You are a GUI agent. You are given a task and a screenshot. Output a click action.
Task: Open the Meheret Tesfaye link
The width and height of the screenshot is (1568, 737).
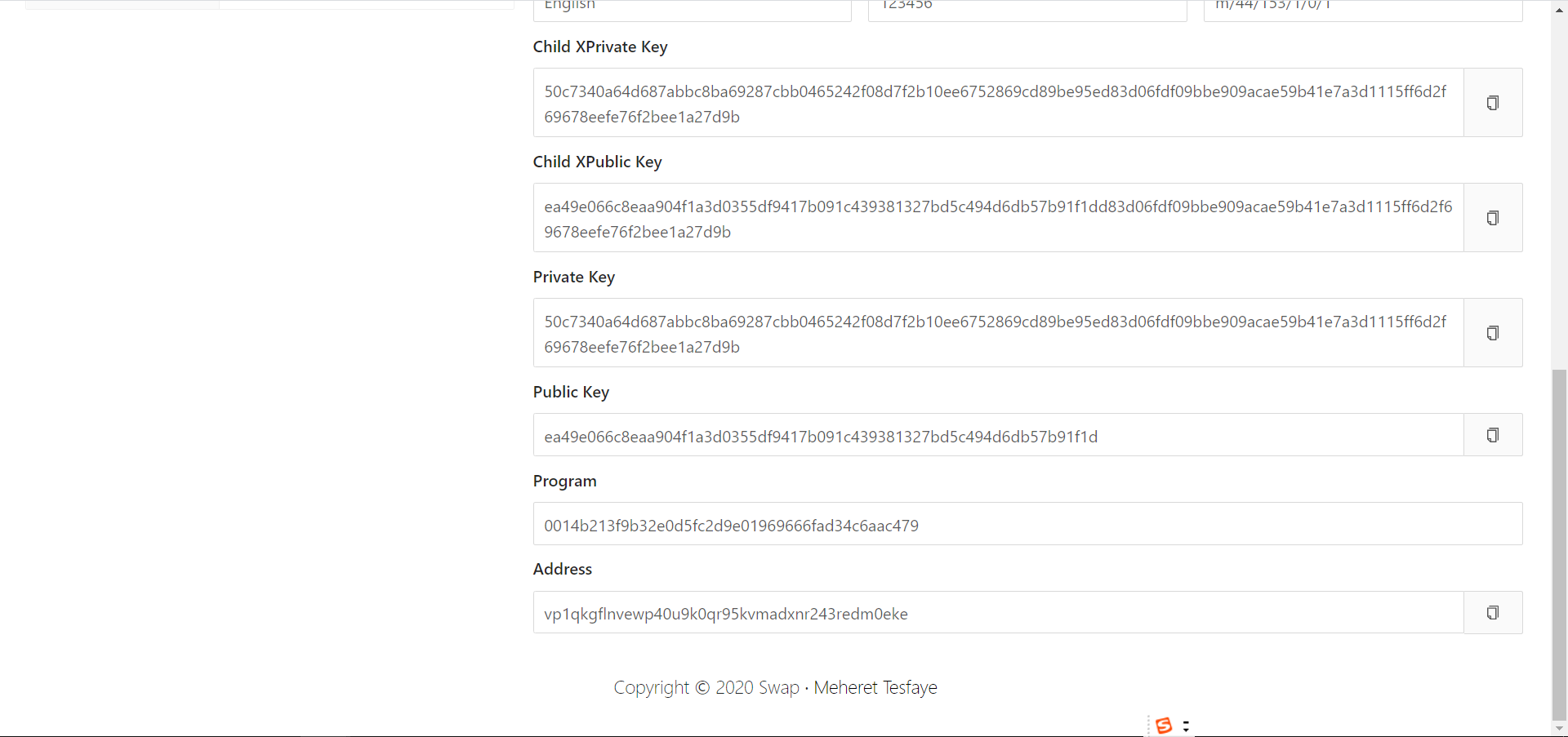click(x=875, y=688)
